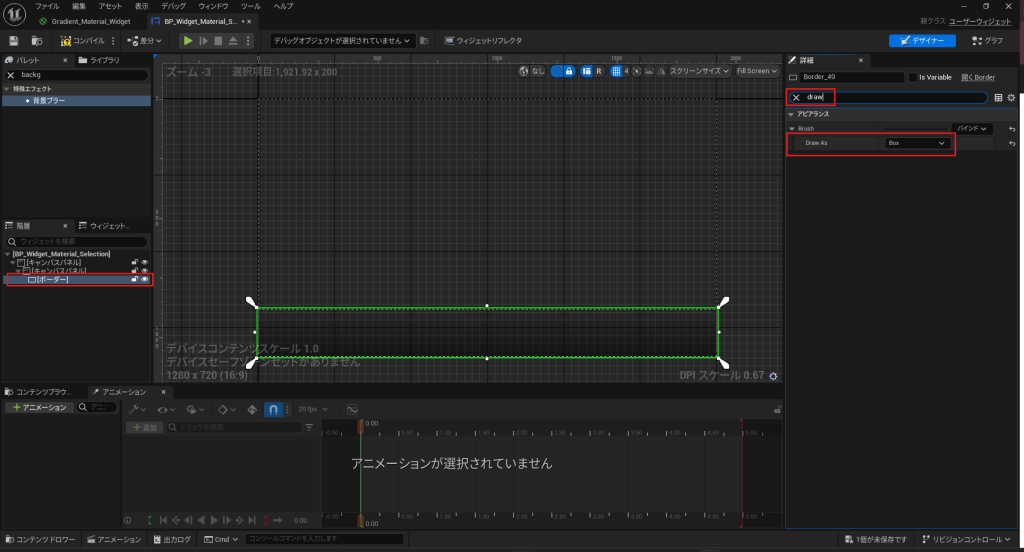The image size is (1024, 552).
Task: Click the timeline playhead marker at 0.00
Action: pyautogui.click(x=361, y=427)
